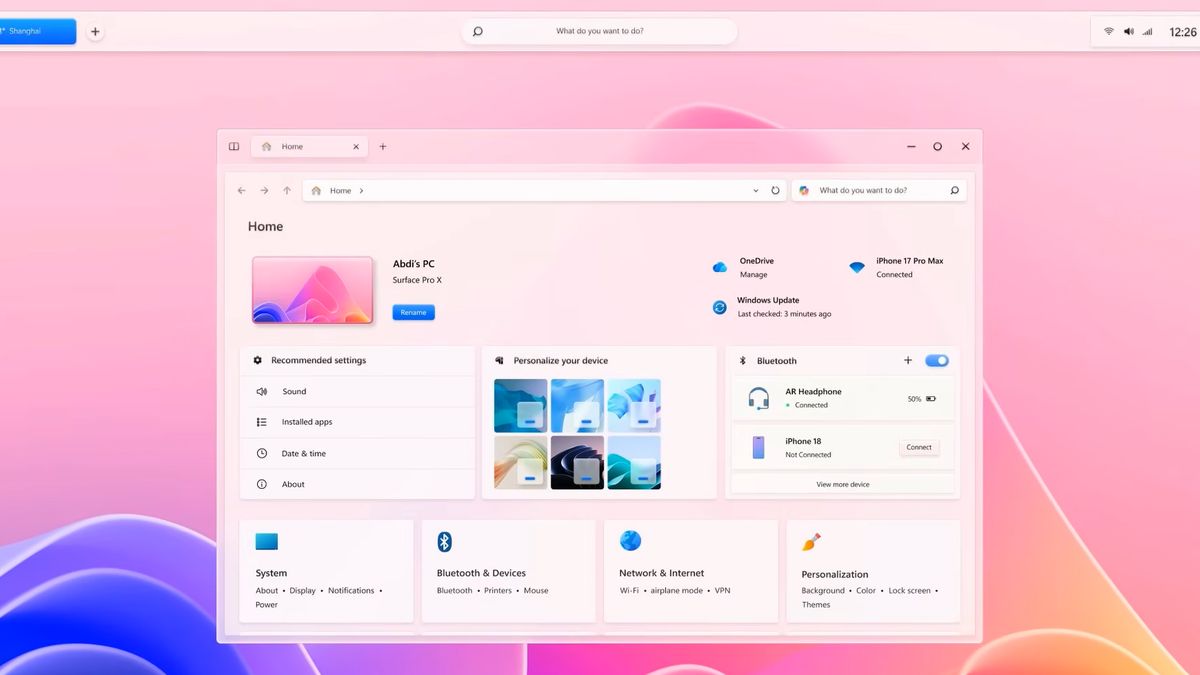Click the Windows Update sync icon
This screenshot has width=1200, height=675.
point(719,307)
